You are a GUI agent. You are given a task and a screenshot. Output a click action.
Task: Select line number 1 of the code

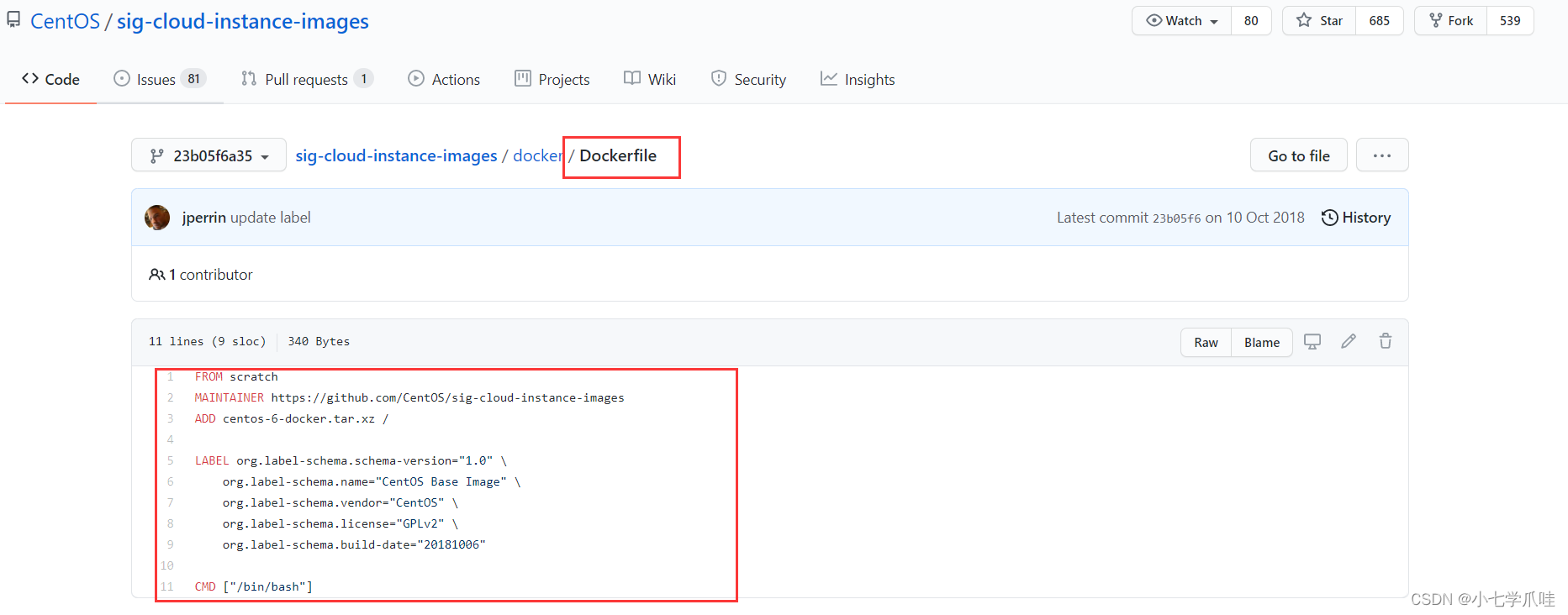click(x=170, y=376)
